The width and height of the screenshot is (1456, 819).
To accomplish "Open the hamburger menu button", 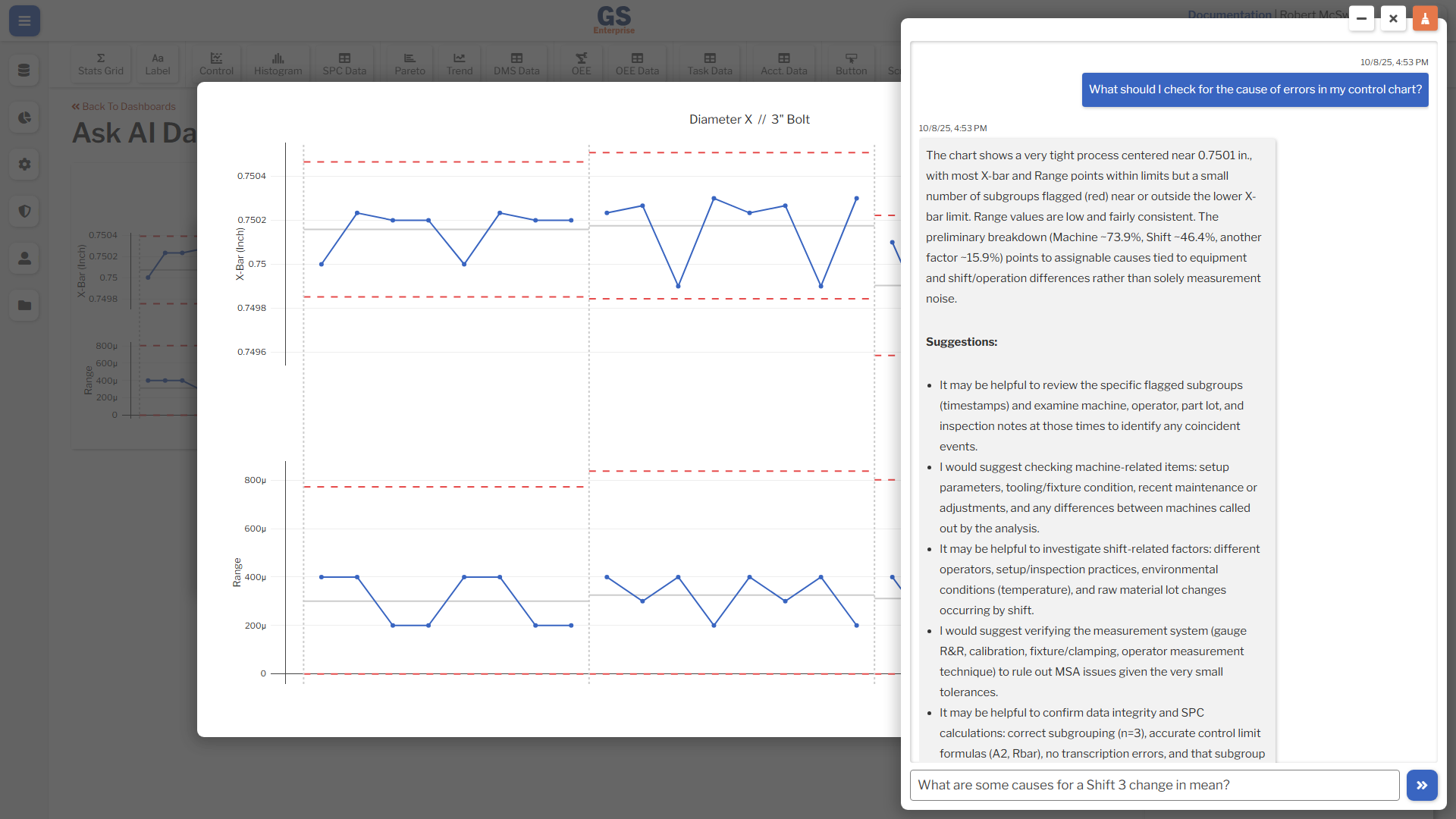I will 24,20.
